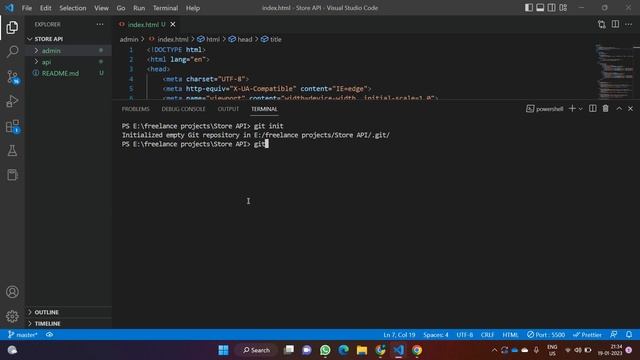The height and width of the screenshot is (360, 640).
Task: Open the Go menu
Action: [121, 8]
